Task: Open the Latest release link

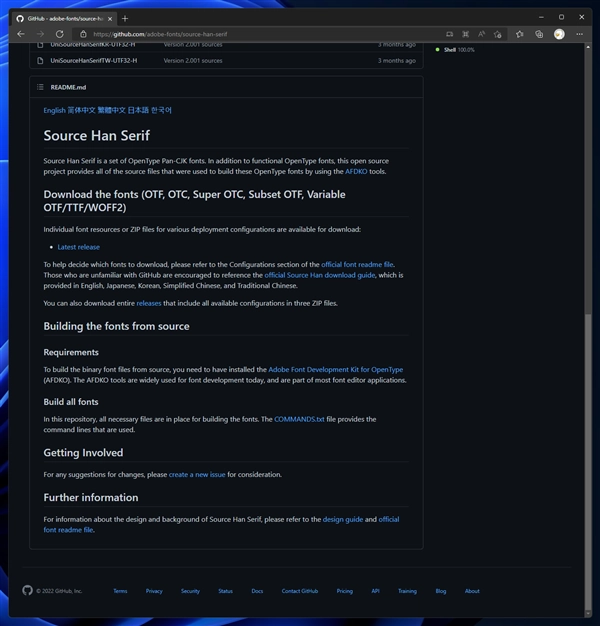Action: pyautogui.click(x=79, y=247)
